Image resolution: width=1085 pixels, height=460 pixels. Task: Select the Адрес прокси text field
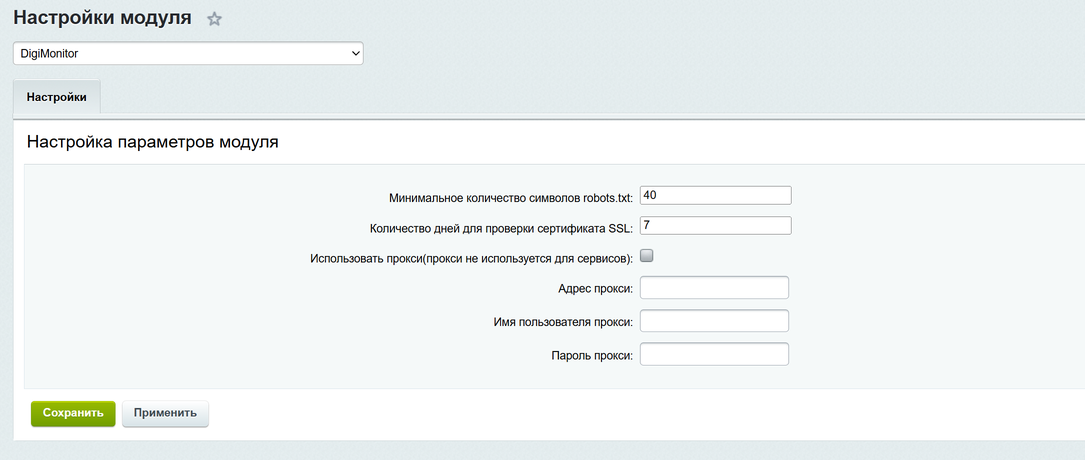pyautogui.click(x=714, y=288)
